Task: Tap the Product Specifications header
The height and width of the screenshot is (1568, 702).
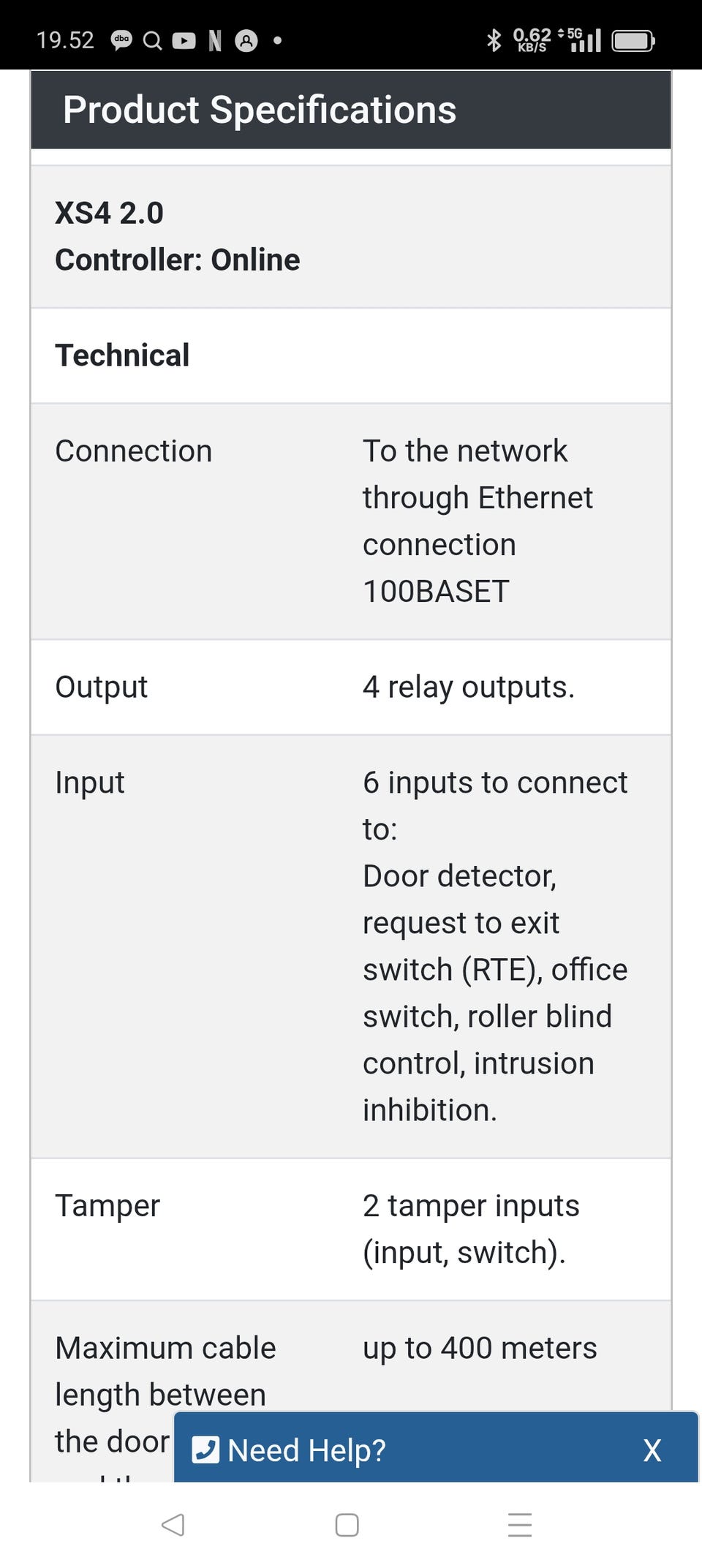Action: click(260, 110)
